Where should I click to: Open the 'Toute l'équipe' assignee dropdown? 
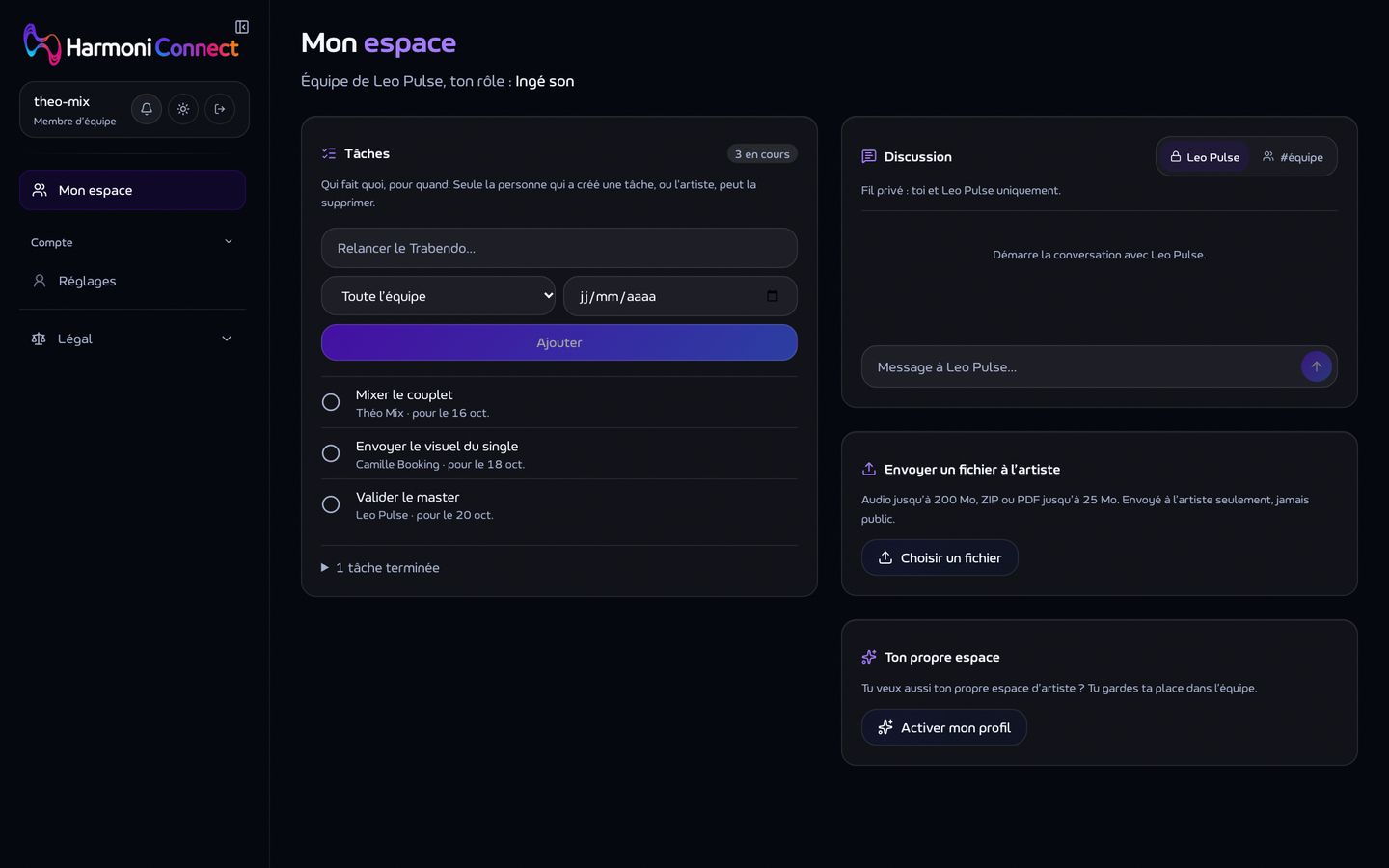pyautogui.click(x=438, y=296)
